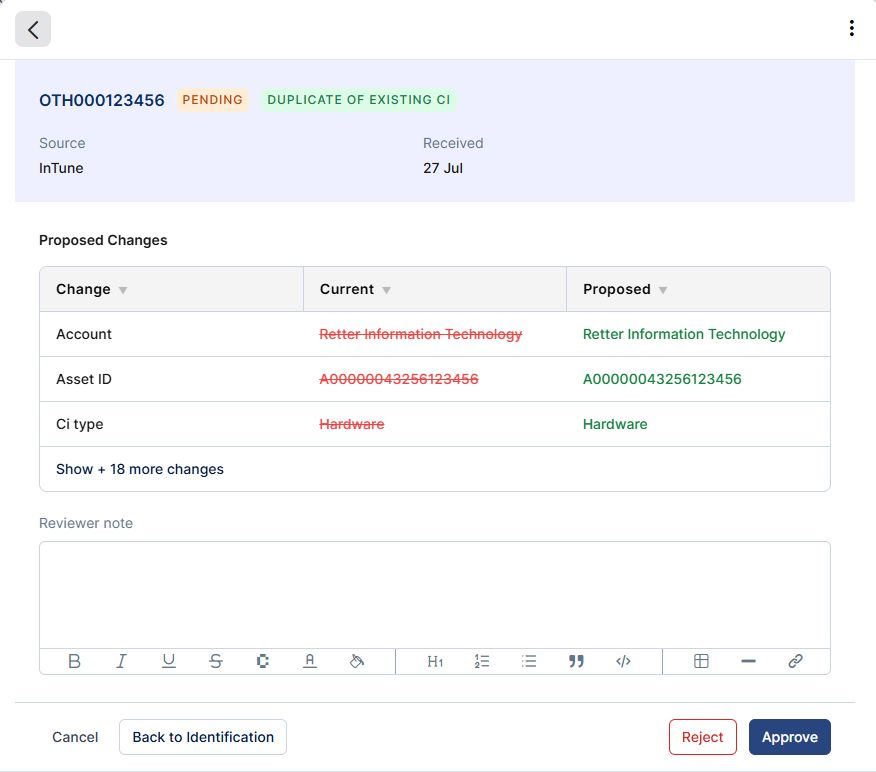This screenshot has height=772, width=876.
Task: Insert a table into the note
Action: [x=701, y=661]
